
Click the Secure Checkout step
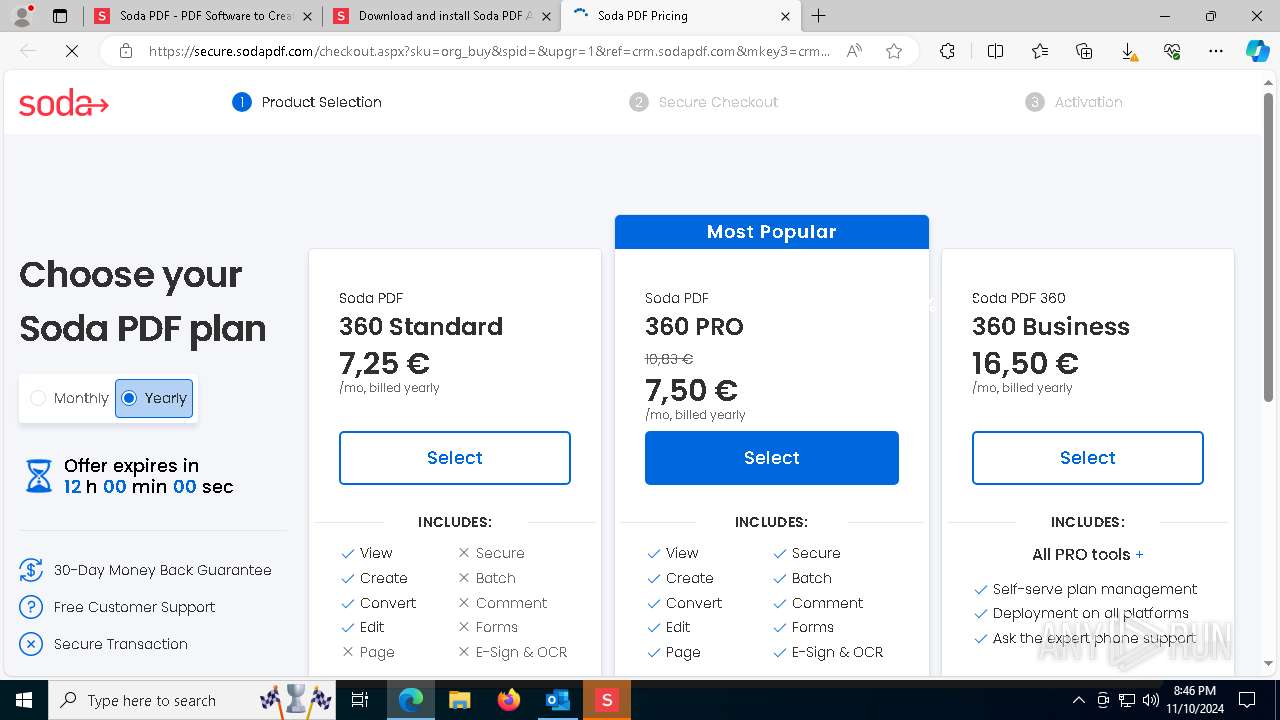point(703,102)
